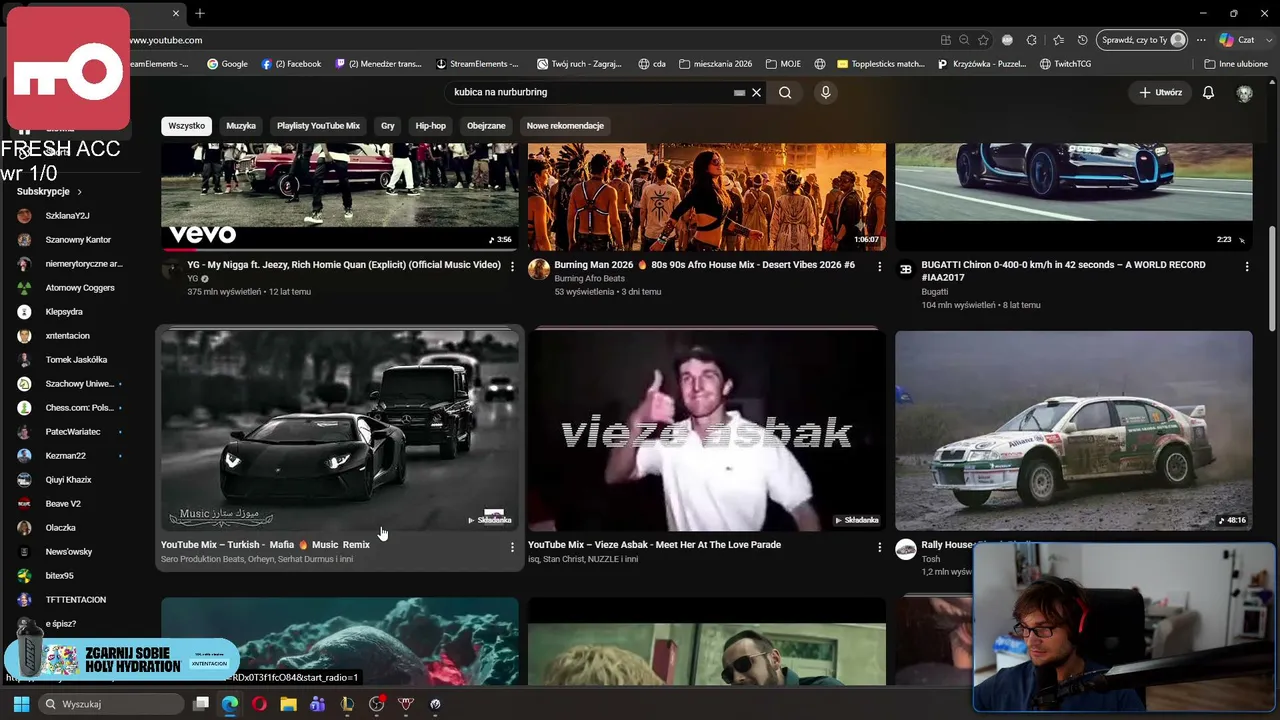The height and width of the screenshot is (720, 1280).
Task: Select the Playlisty YouTube Mix chip
Action: coord(318,126)
